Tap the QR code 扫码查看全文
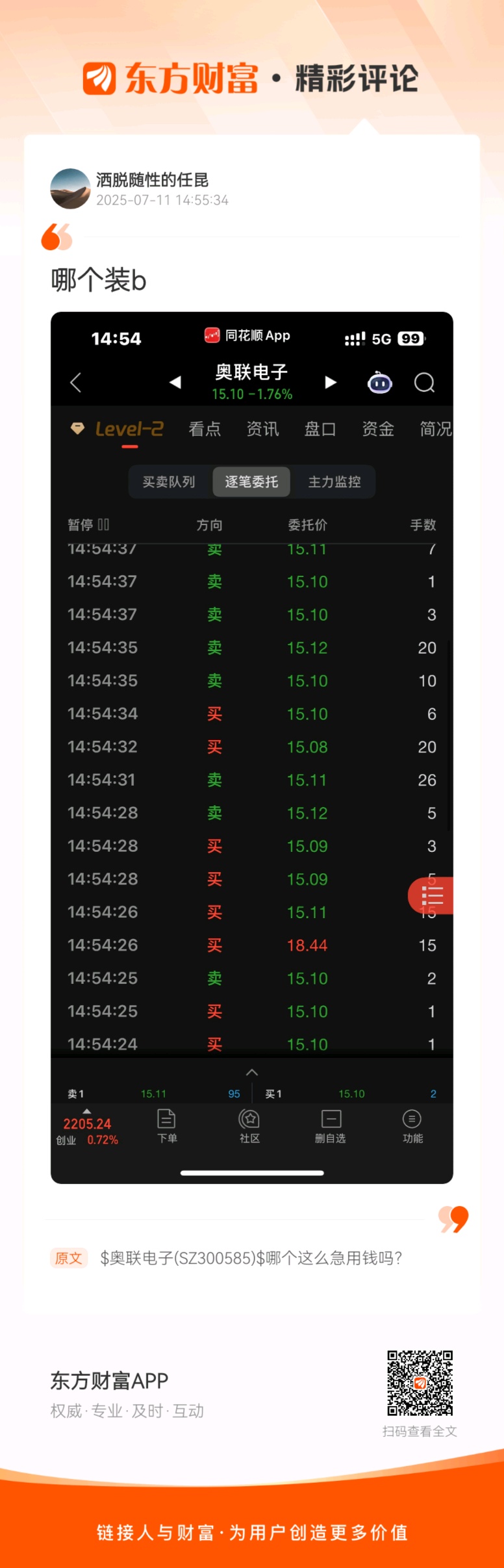The width and height of the screenshot is (504, 1568). [420, 1383]
